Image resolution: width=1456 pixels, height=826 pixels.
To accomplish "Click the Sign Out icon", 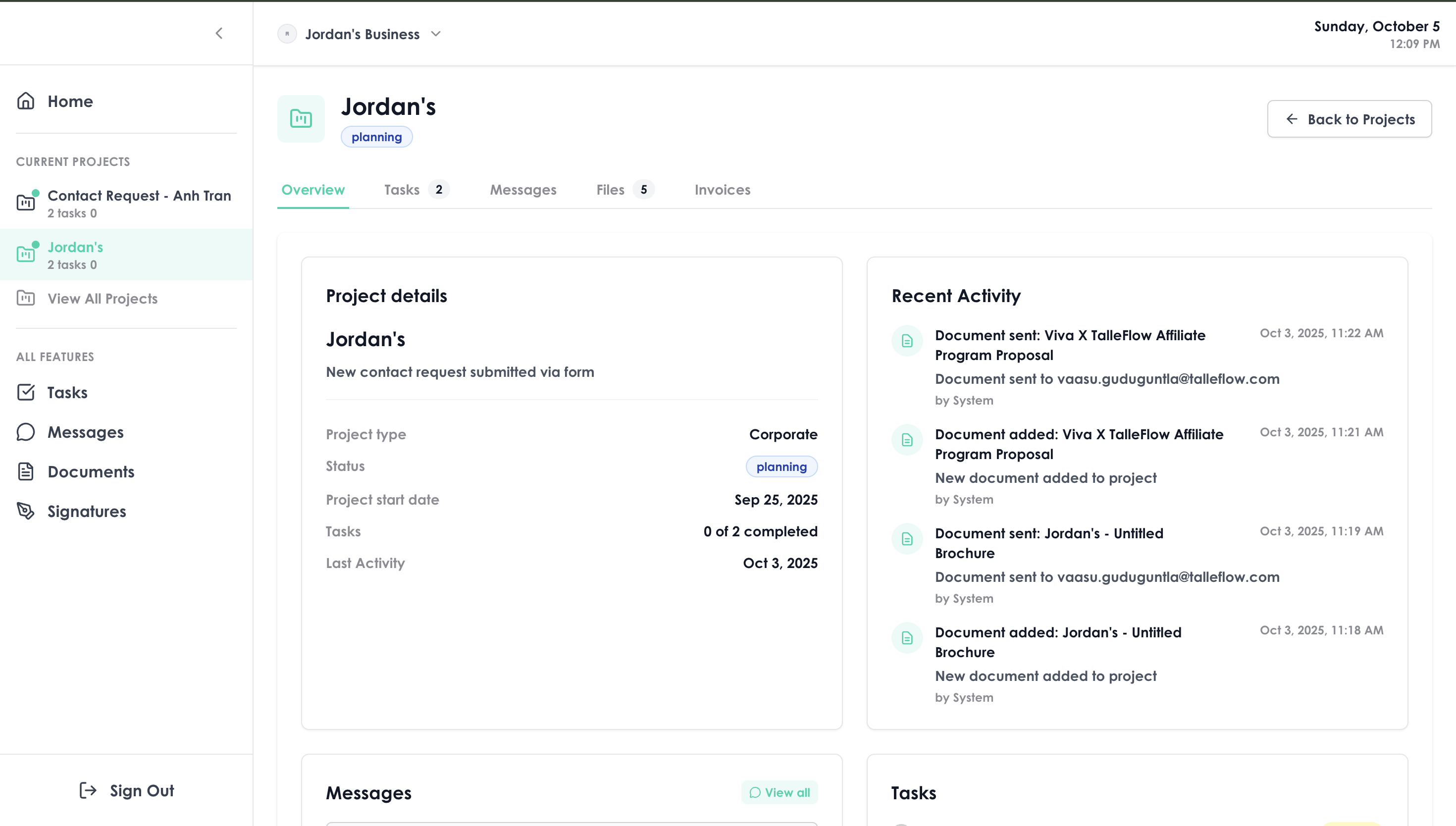I will (x=88, y=790).
